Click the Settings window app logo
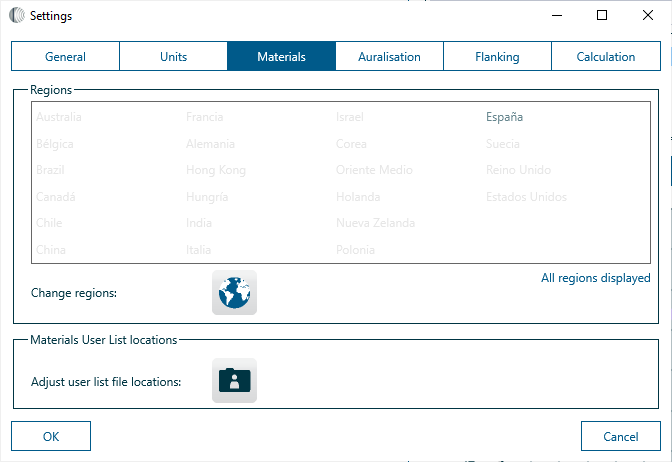672x462 pixels. pos(17,15)
